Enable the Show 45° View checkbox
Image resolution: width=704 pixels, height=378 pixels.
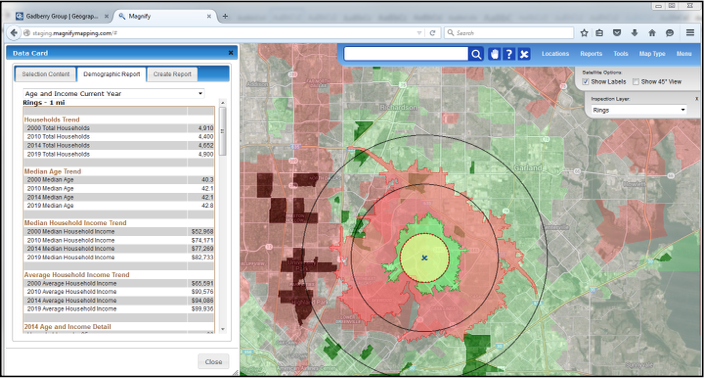click(x=636, y=82)
